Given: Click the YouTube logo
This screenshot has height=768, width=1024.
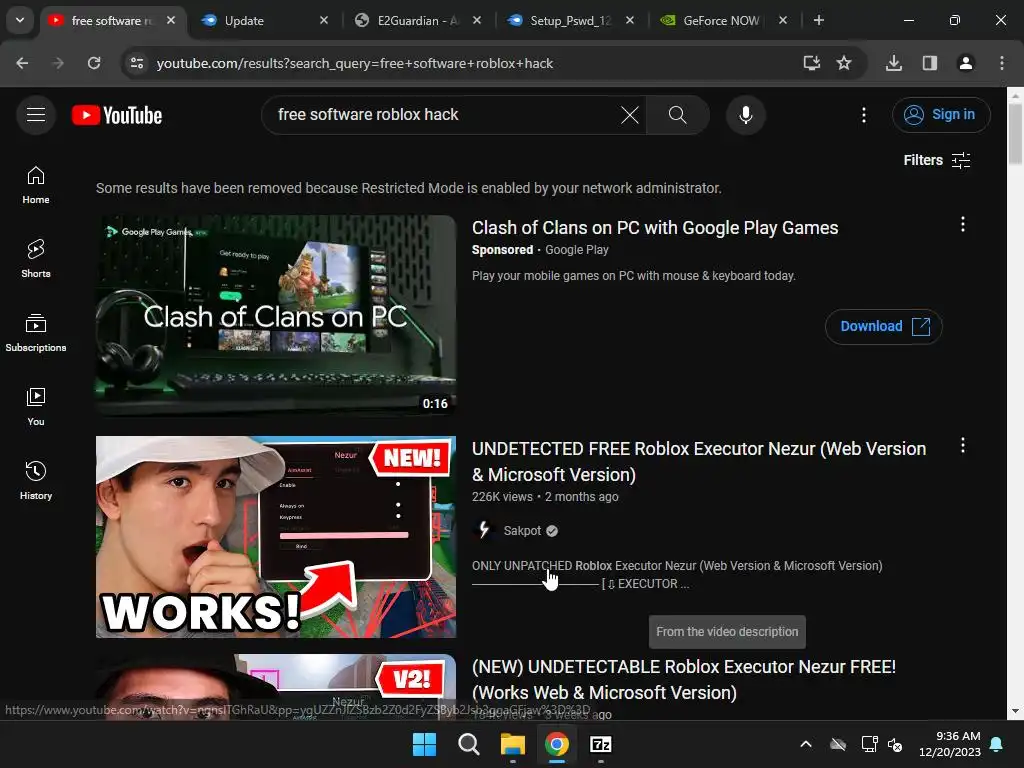Looking at the screenshot, I should [117, 115].
